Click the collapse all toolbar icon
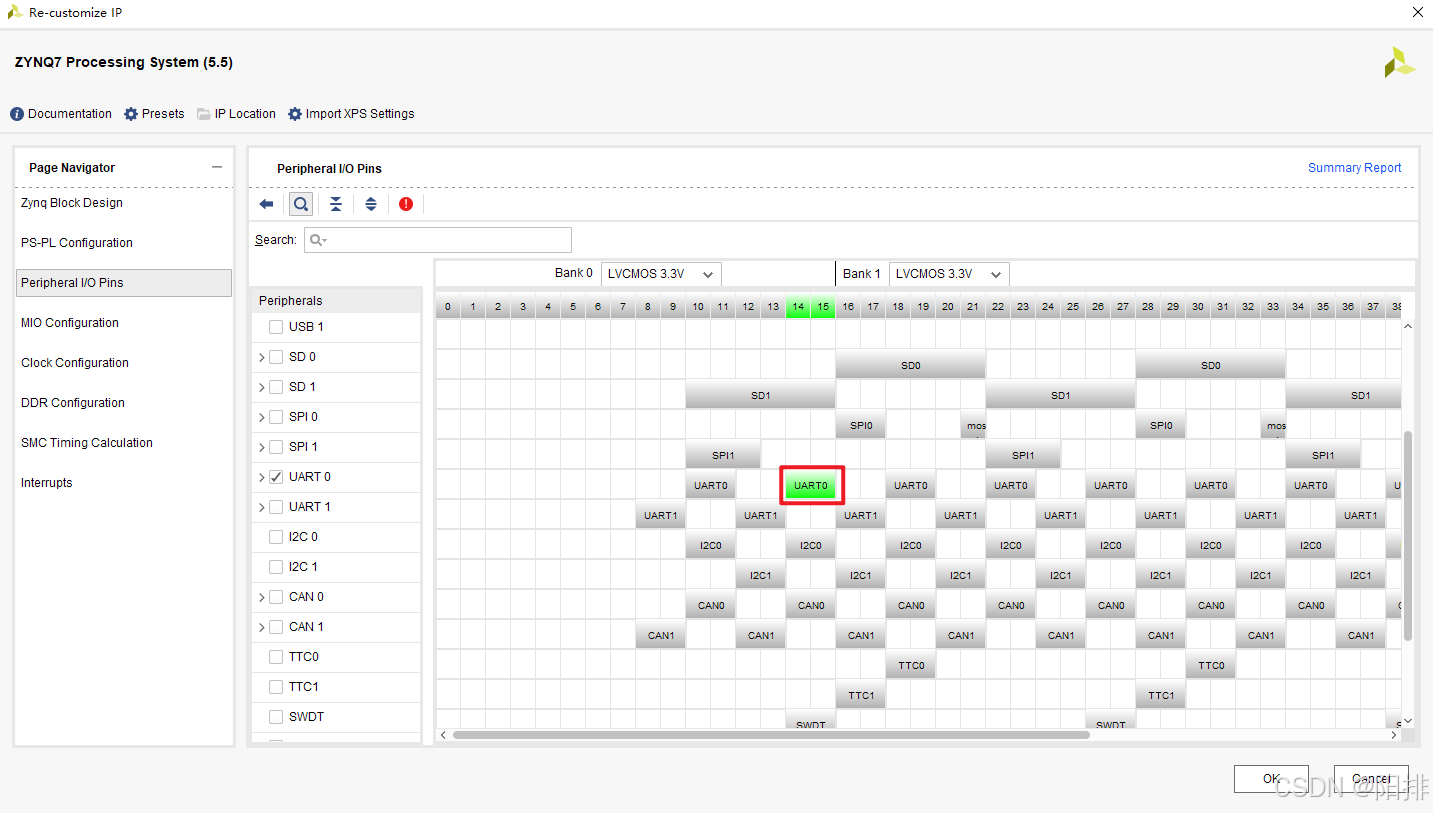The width and height of the screenshot is (1433, 813). click(x=336, y=204)
